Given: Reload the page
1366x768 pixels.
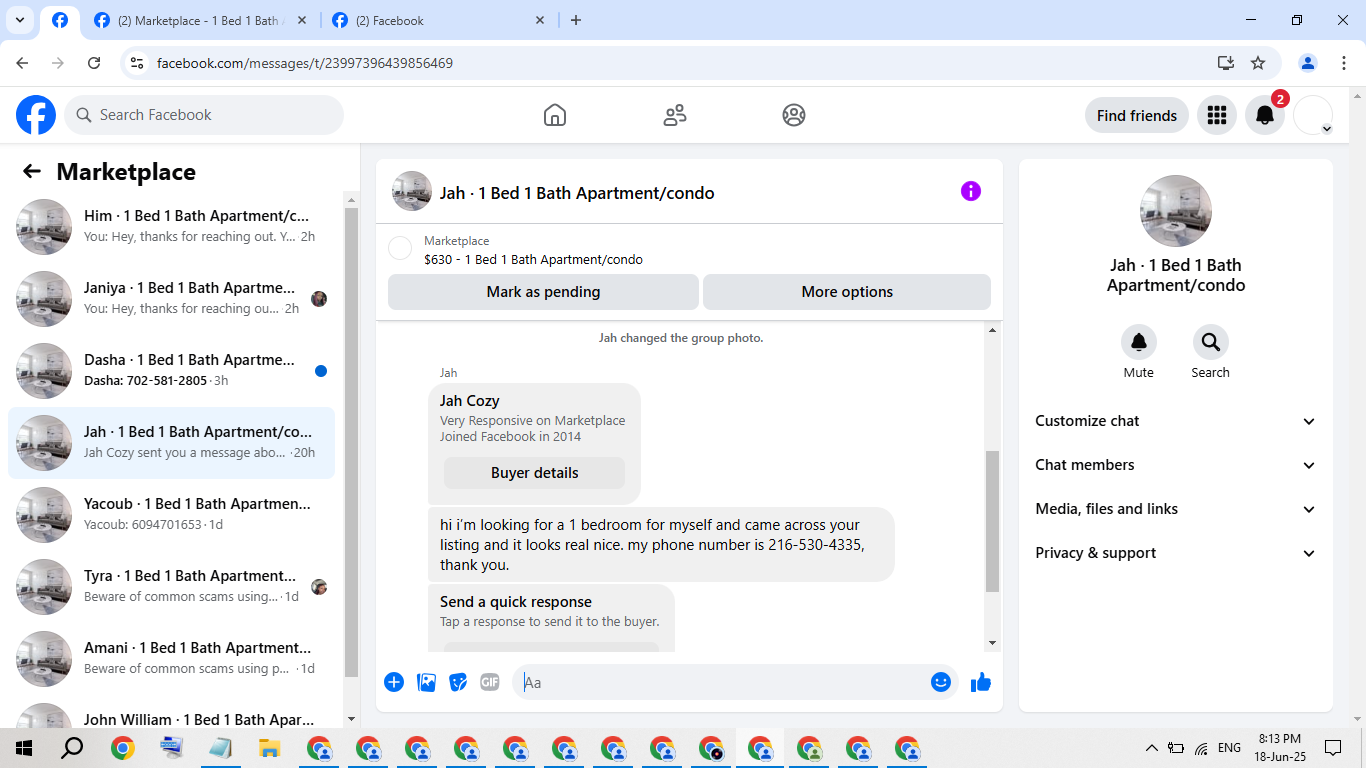Looking at the screenshot, I should pos(94,63).
